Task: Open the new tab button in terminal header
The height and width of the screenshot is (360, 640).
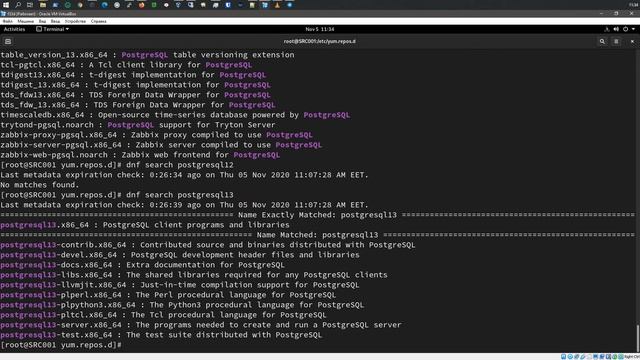Action: tap(8, 41)
